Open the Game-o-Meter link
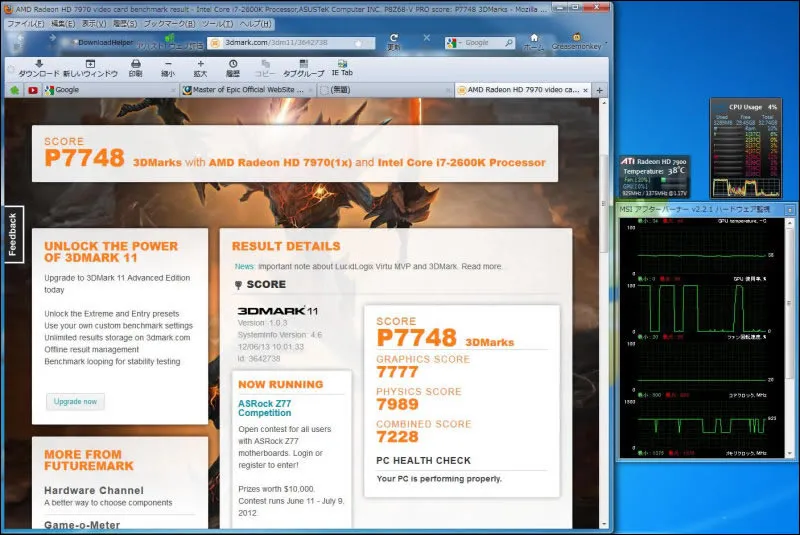800x535 pixels. pyautogui.click(x=82, y=524)
